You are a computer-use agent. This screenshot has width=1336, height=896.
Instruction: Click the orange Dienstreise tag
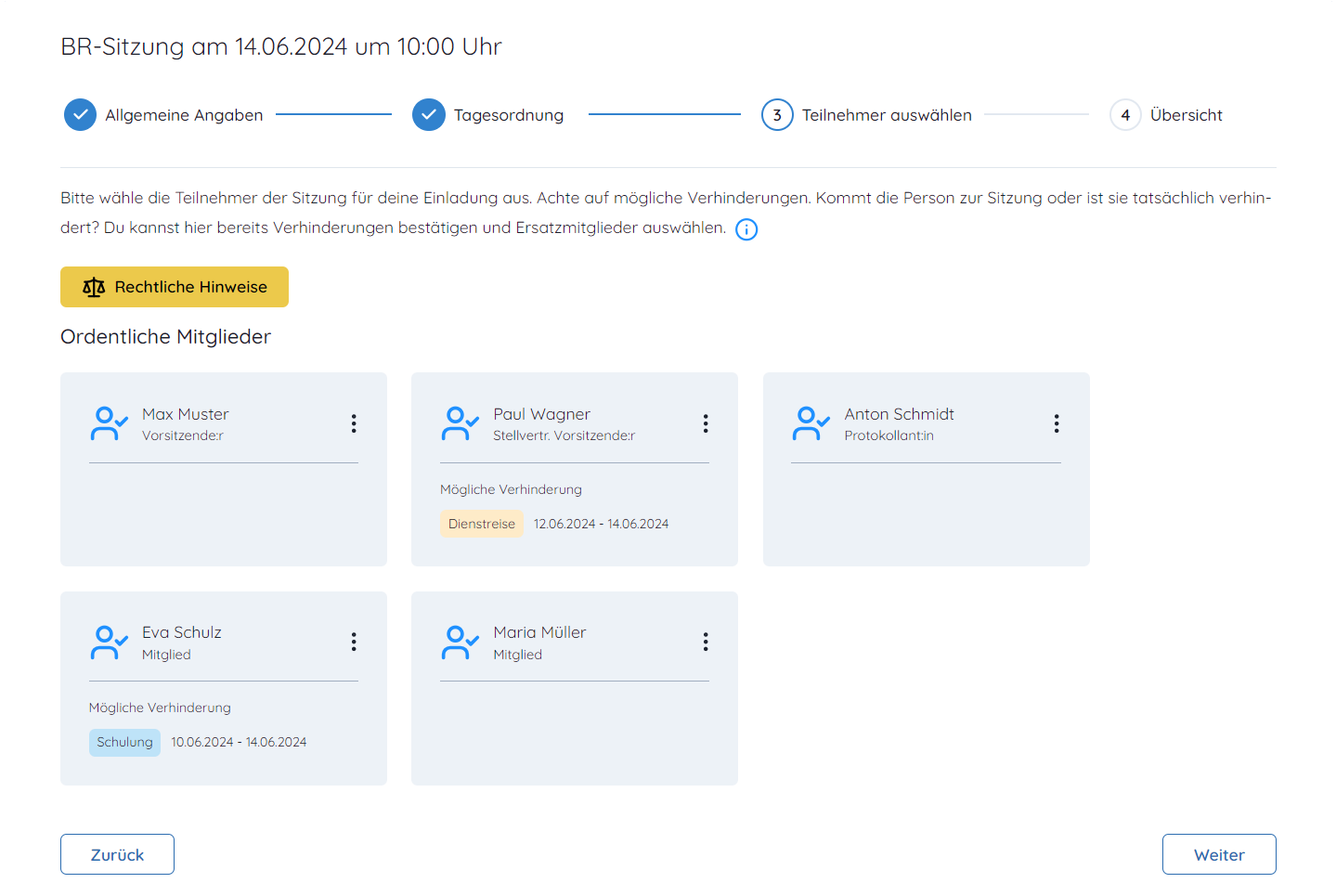[481, 524]
